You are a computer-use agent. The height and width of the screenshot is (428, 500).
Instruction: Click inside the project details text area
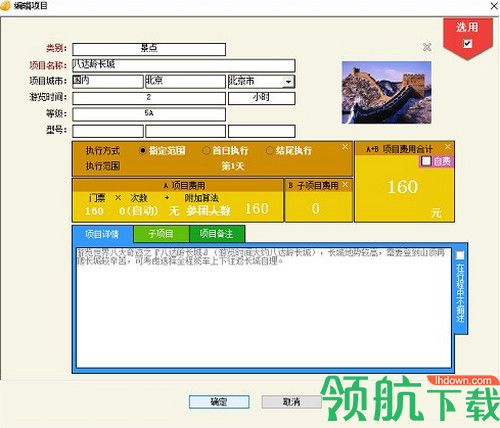264,307
